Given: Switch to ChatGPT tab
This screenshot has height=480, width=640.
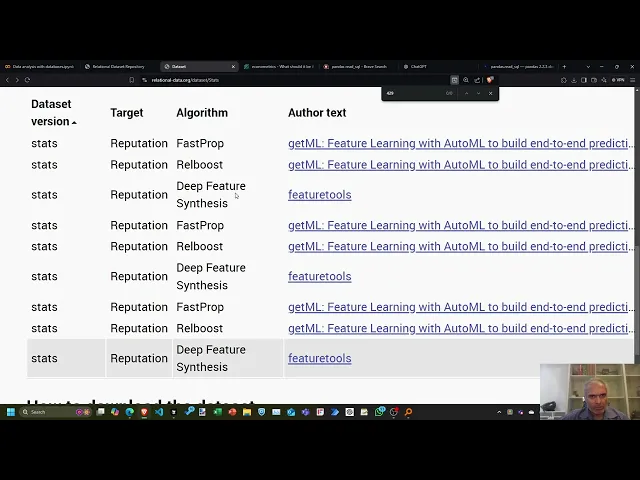Looking at the screenshot, I should click(x=438, y=67).
